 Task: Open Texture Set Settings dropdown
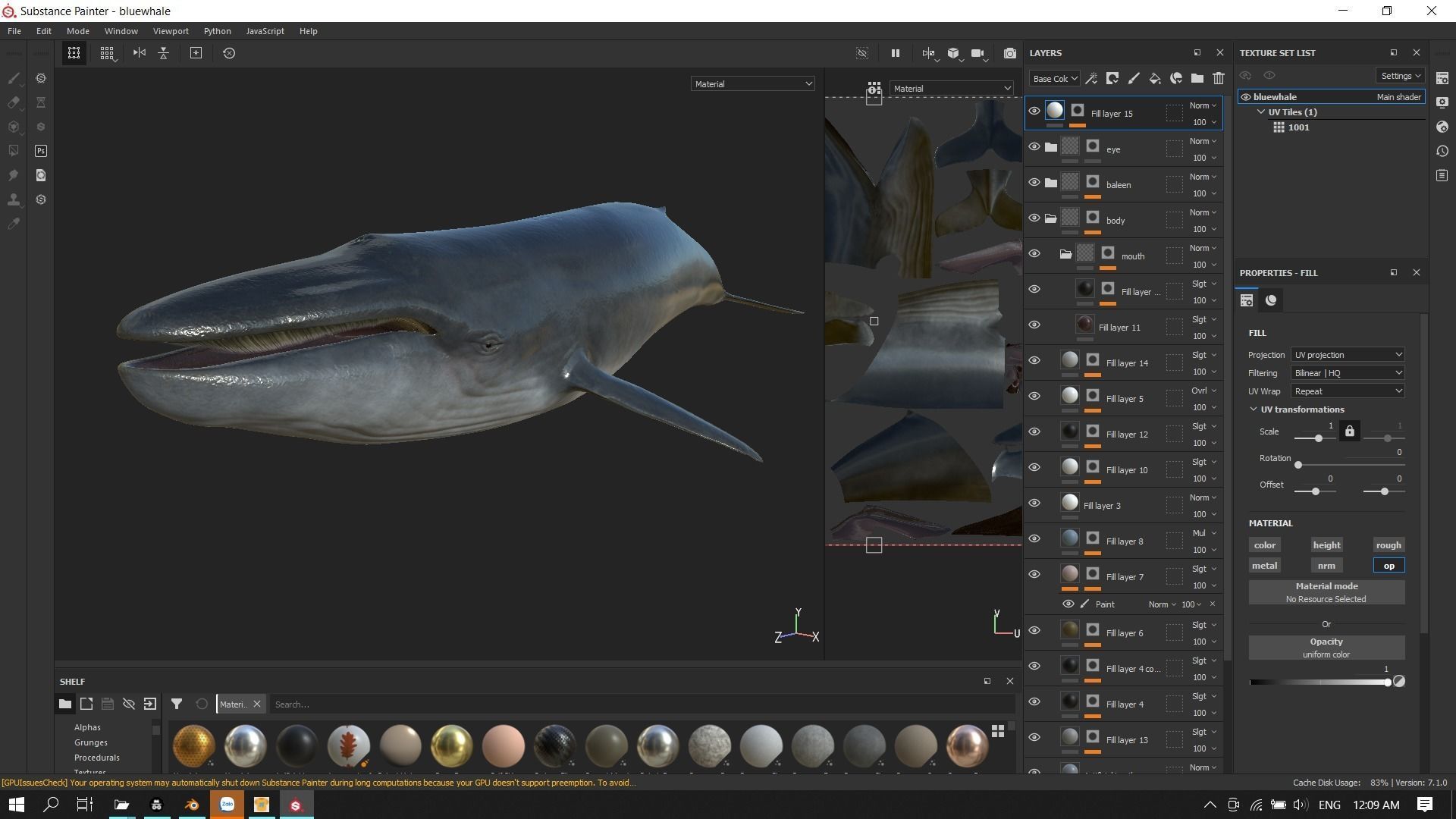tap(1400, 76)
